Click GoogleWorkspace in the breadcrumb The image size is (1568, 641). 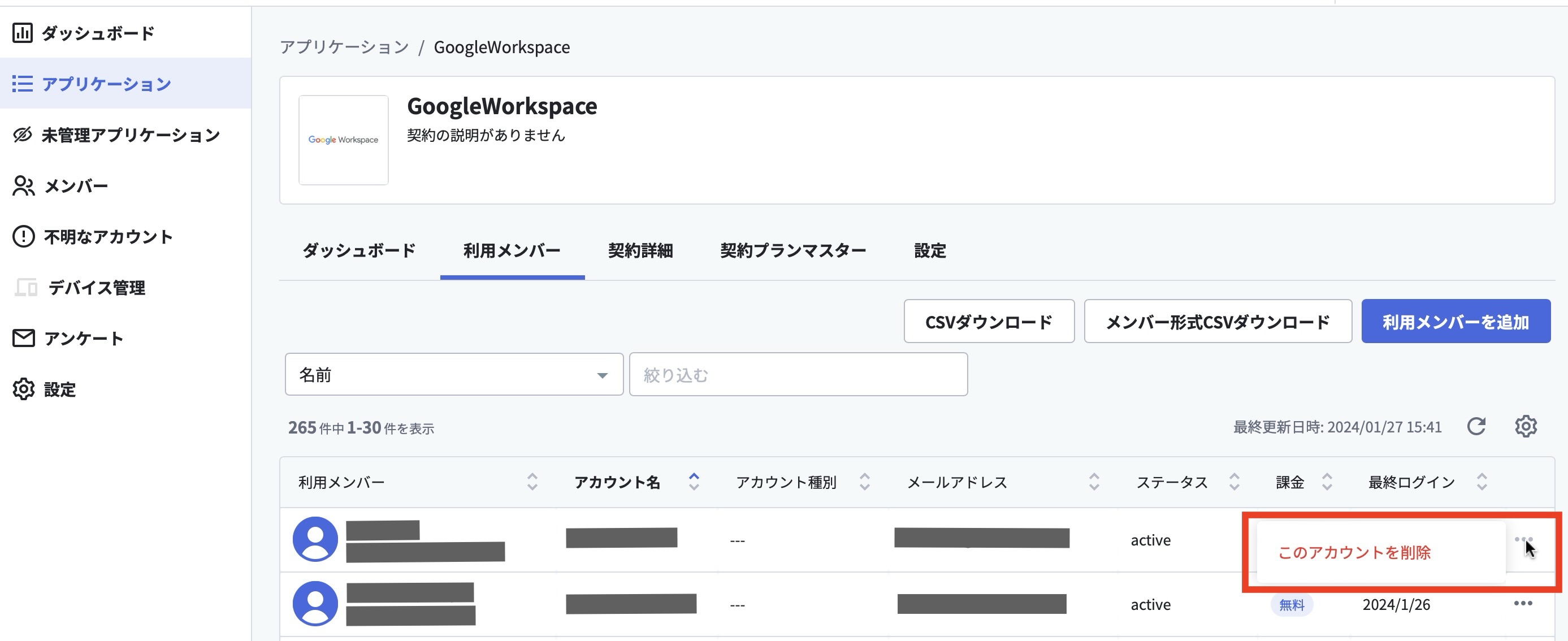pos(501,47)
